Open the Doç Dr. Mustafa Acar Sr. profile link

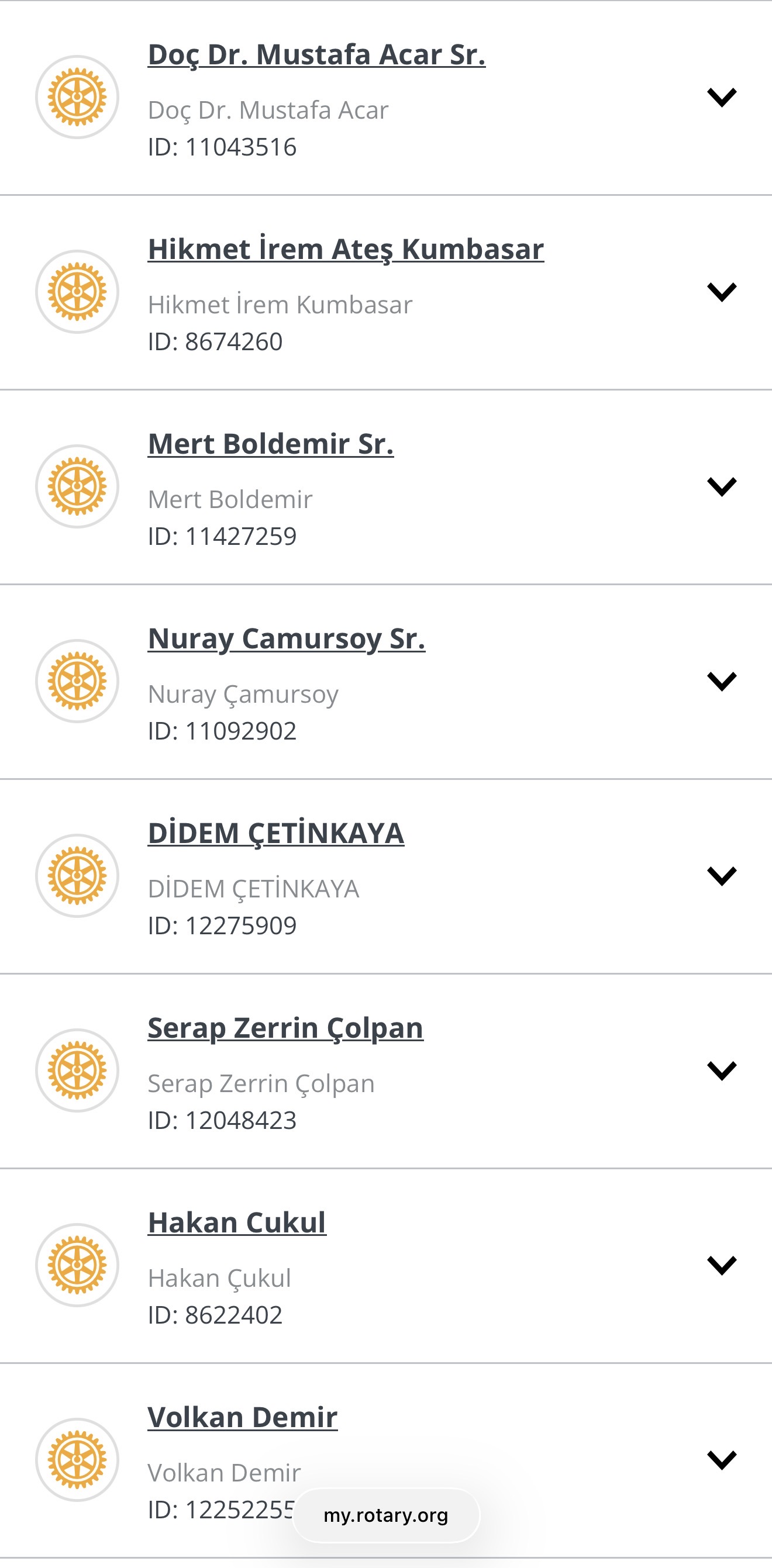tap(316, 55)
